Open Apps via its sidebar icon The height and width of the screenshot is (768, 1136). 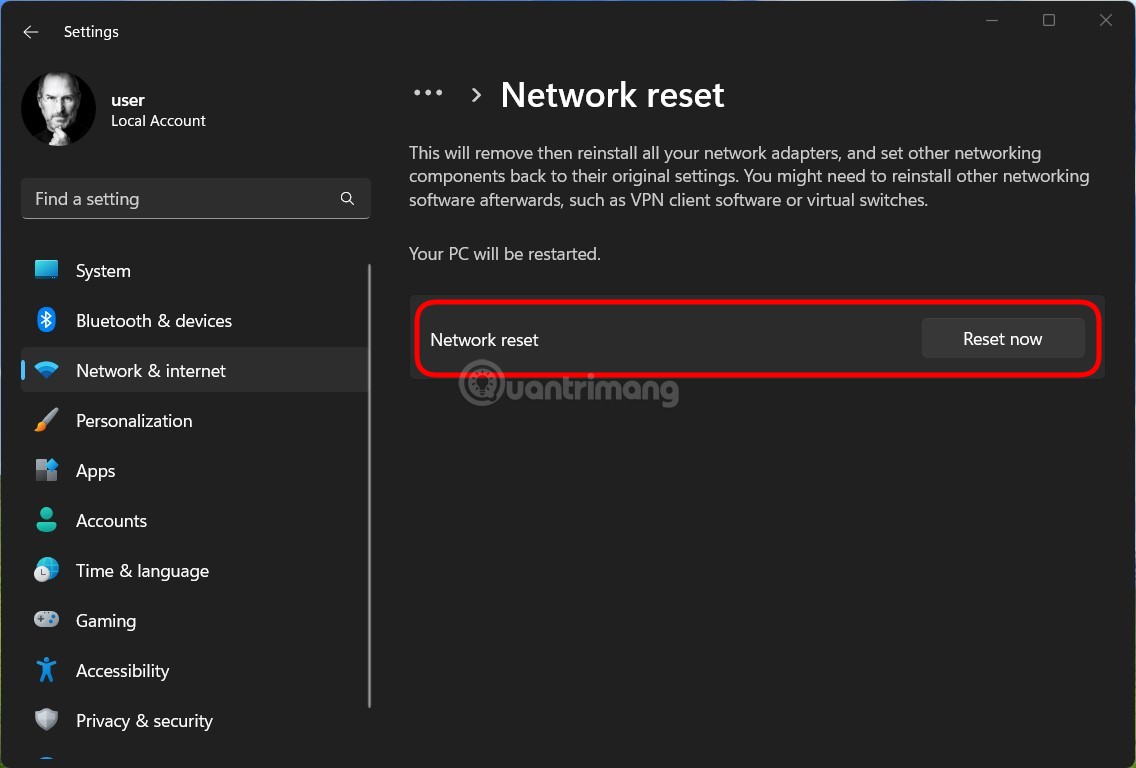(x=46, y=470)
